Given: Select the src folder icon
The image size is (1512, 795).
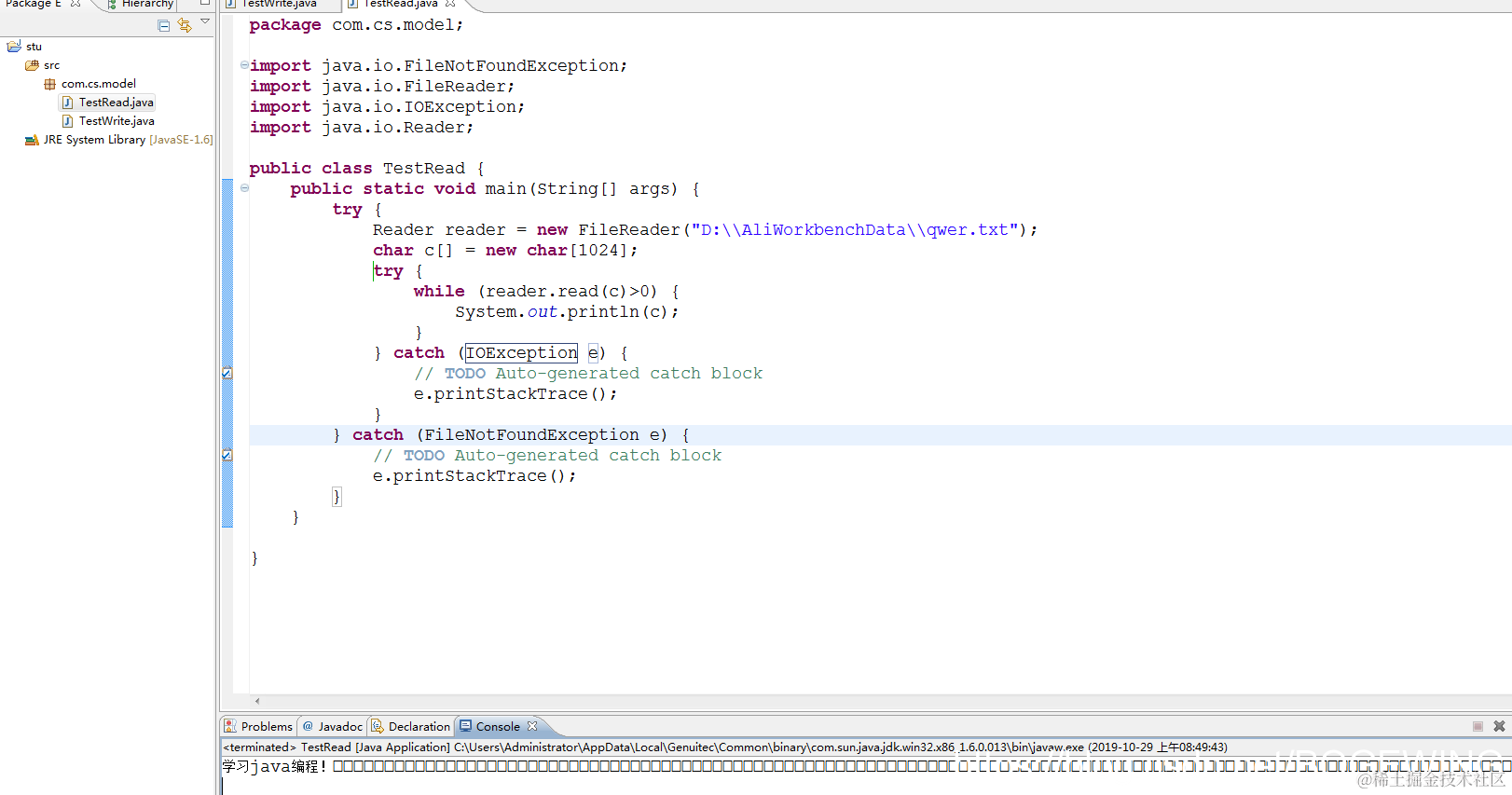Looking at the screenshot, I should pyautogui.click(x=32, y=65).
